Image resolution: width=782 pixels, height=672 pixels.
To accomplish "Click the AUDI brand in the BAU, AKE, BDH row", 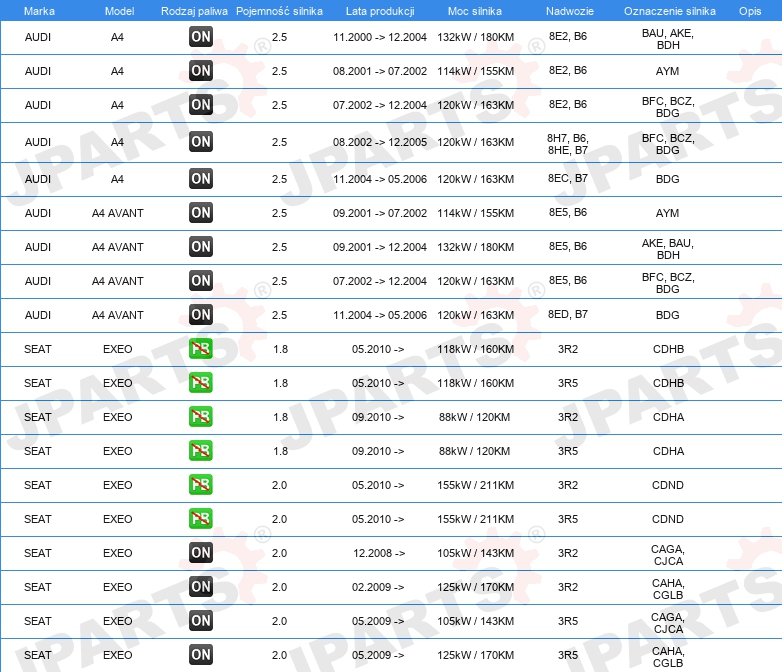I will click(38, 37).
